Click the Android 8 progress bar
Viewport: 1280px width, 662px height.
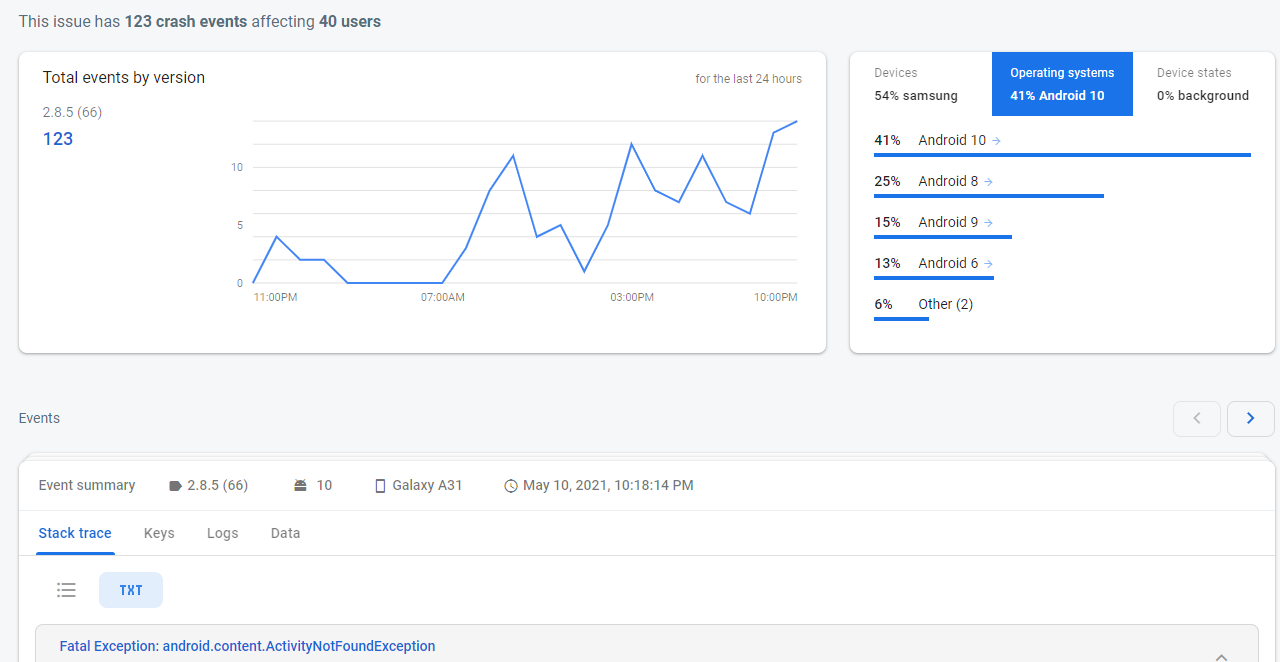click(x=989, y=196)
